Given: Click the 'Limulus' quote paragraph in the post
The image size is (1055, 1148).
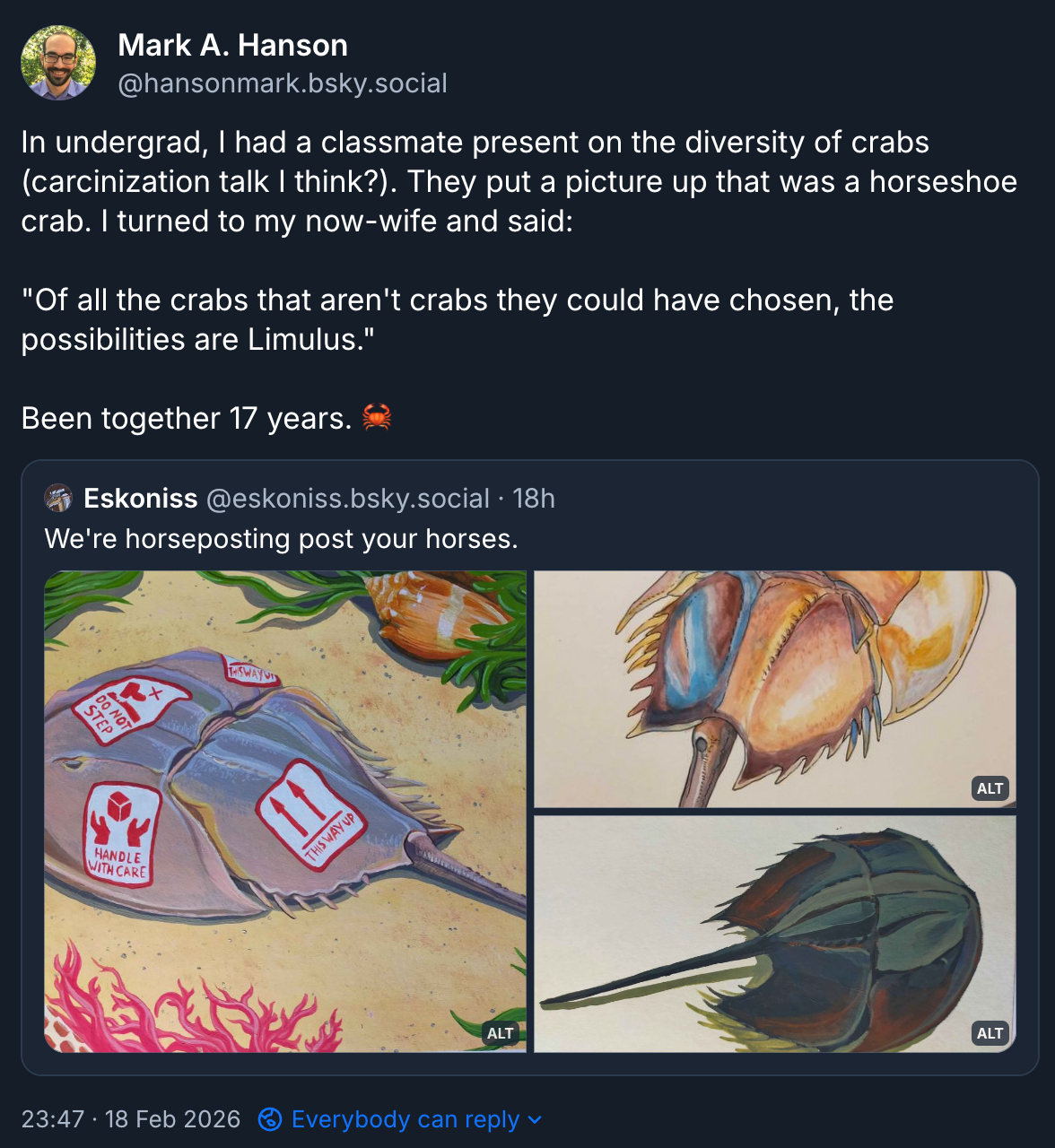Looking at the screenshot, I should (x=457, y=319).
